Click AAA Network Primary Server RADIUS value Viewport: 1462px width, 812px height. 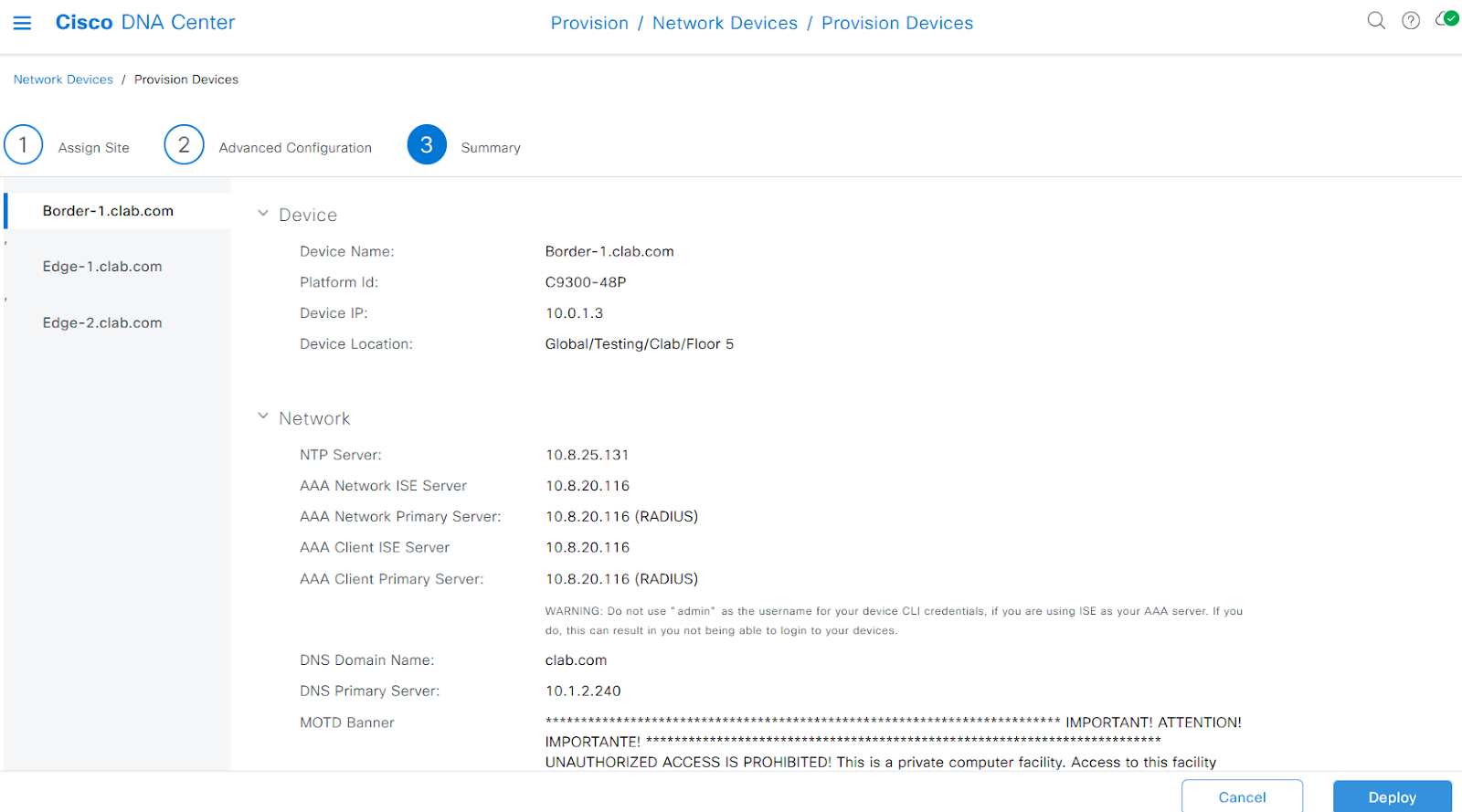coord(621,517)
